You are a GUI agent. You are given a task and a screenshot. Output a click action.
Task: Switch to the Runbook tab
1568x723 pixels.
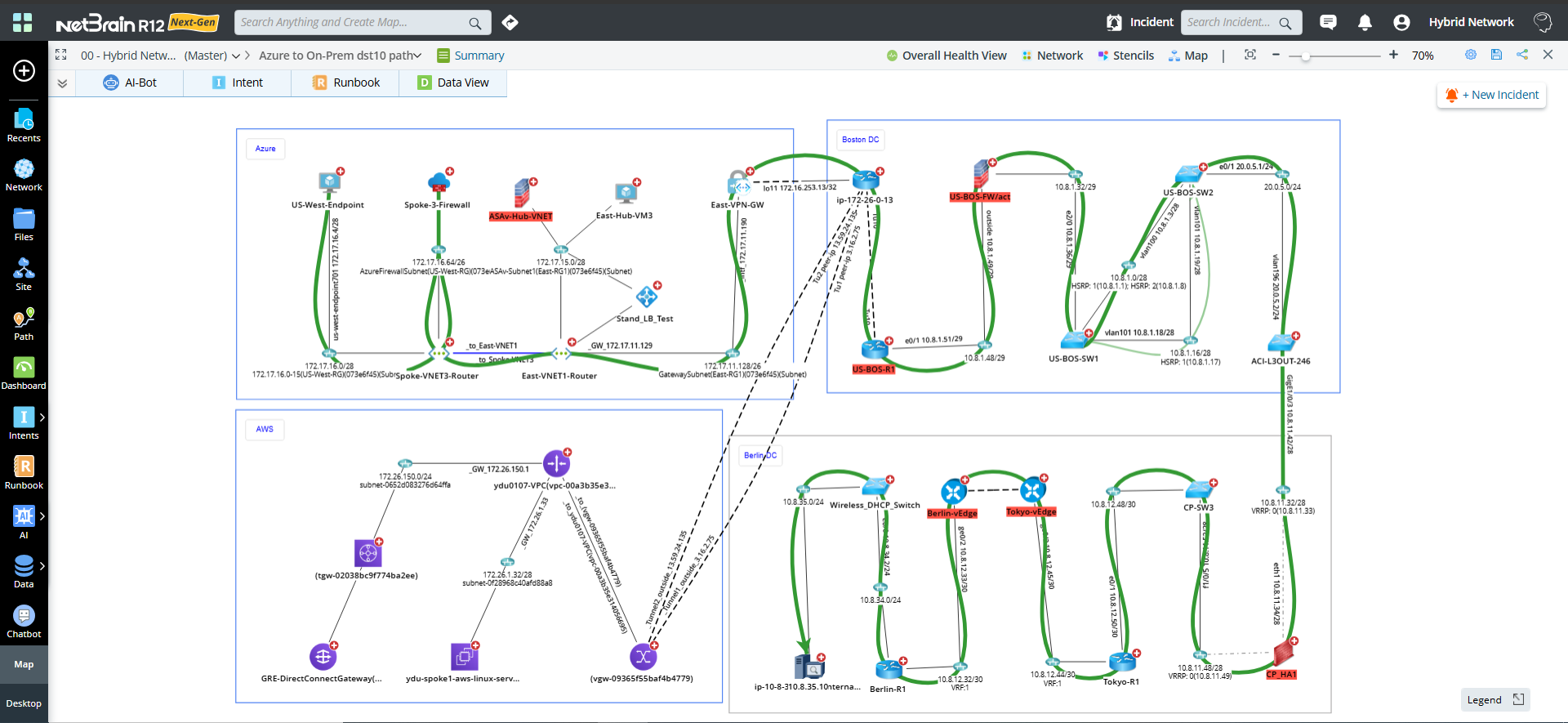point(346,83)
